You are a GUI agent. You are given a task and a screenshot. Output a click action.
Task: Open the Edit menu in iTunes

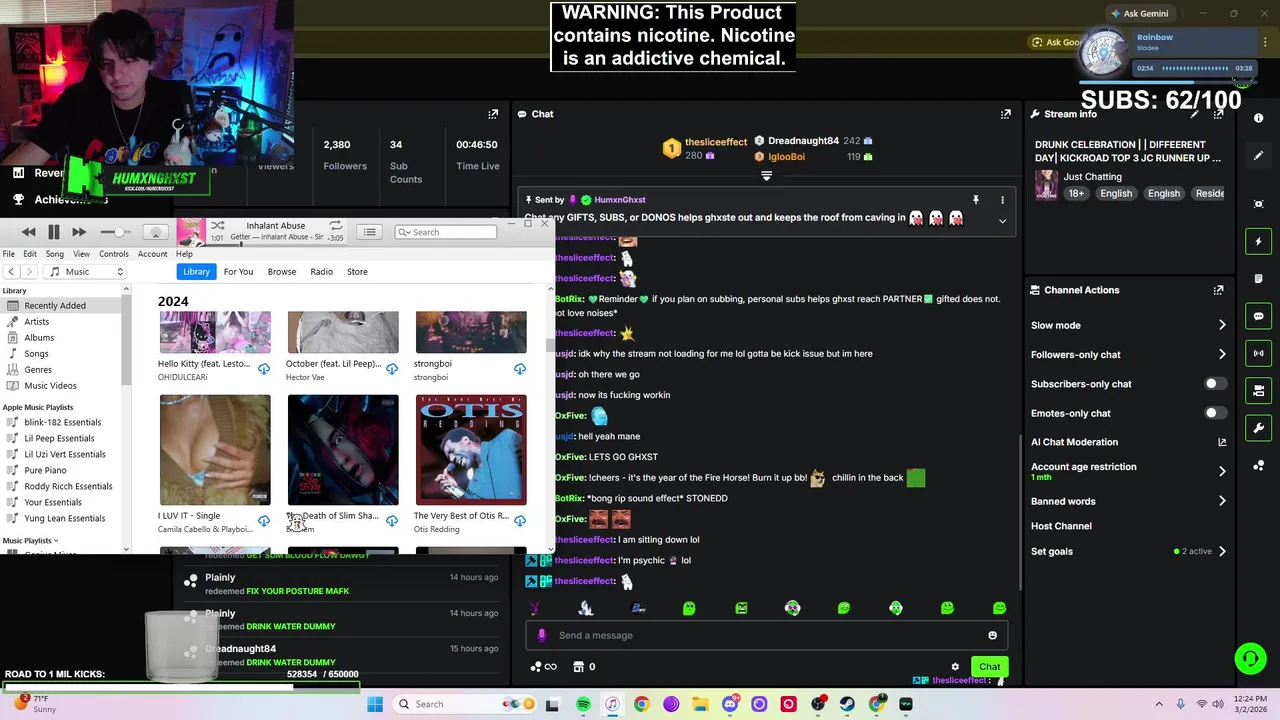30,254
